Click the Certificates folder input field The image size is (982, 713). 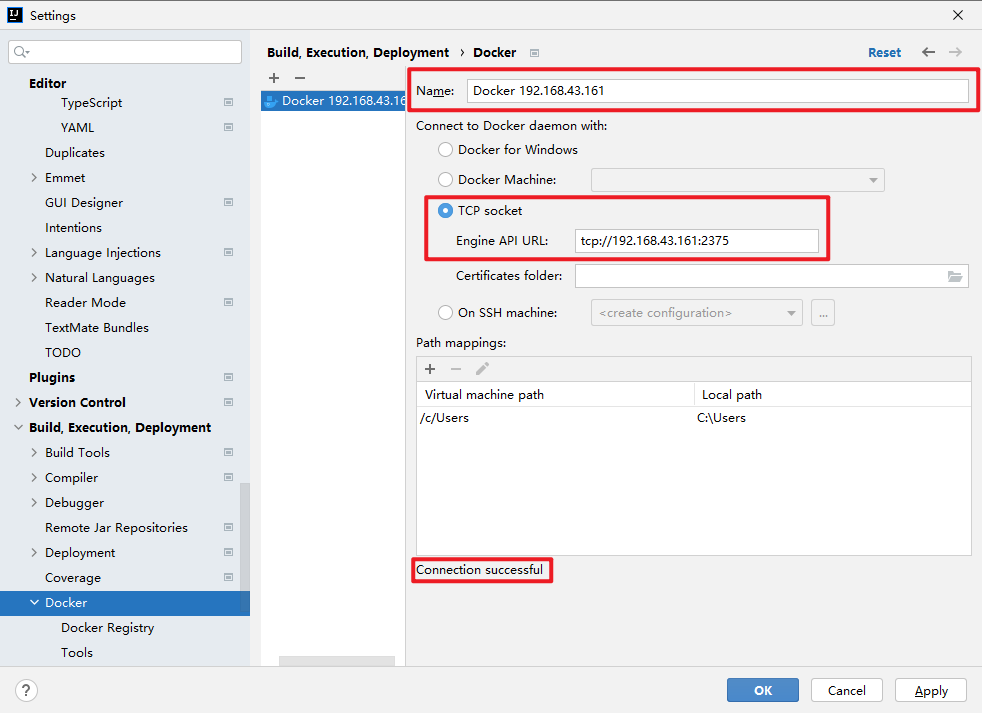tap(772, 276)
